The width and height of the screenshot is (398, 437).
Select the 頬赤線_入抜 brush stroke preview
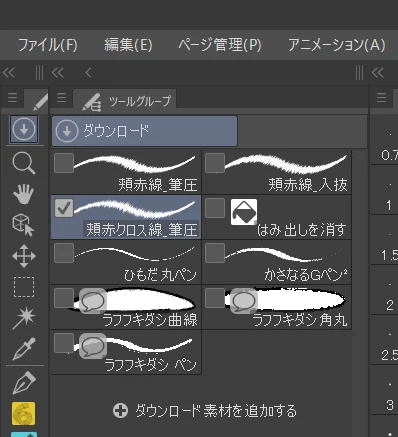coord(286,164)
